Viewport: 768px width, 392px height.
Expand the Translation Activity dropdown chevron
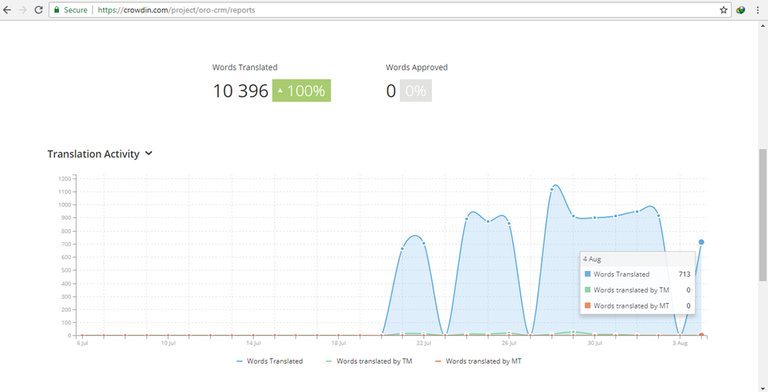click(149, 153)
